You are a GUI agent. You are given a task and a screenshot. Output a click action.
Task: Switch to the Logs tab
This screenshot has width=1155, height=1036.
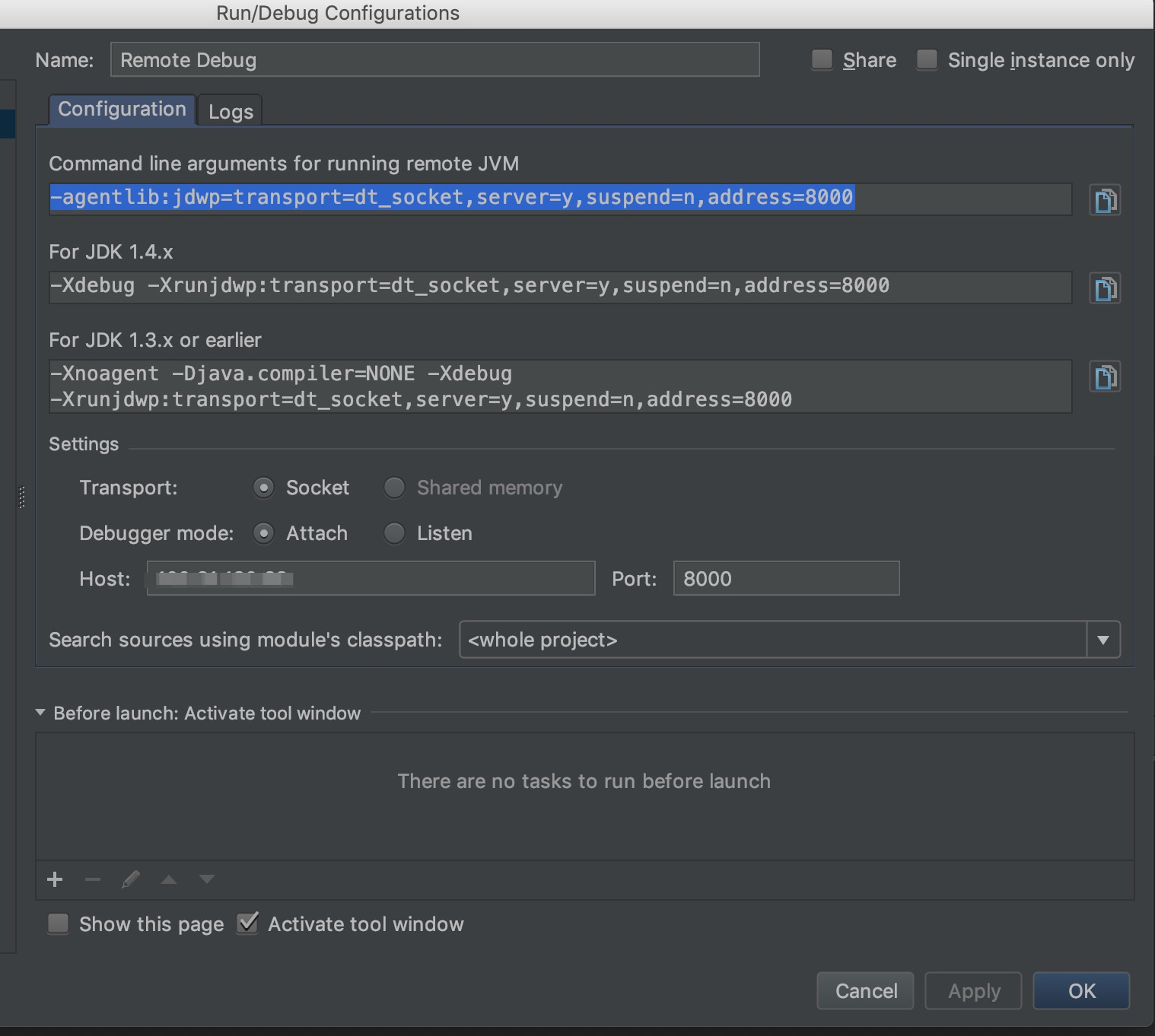230,111
